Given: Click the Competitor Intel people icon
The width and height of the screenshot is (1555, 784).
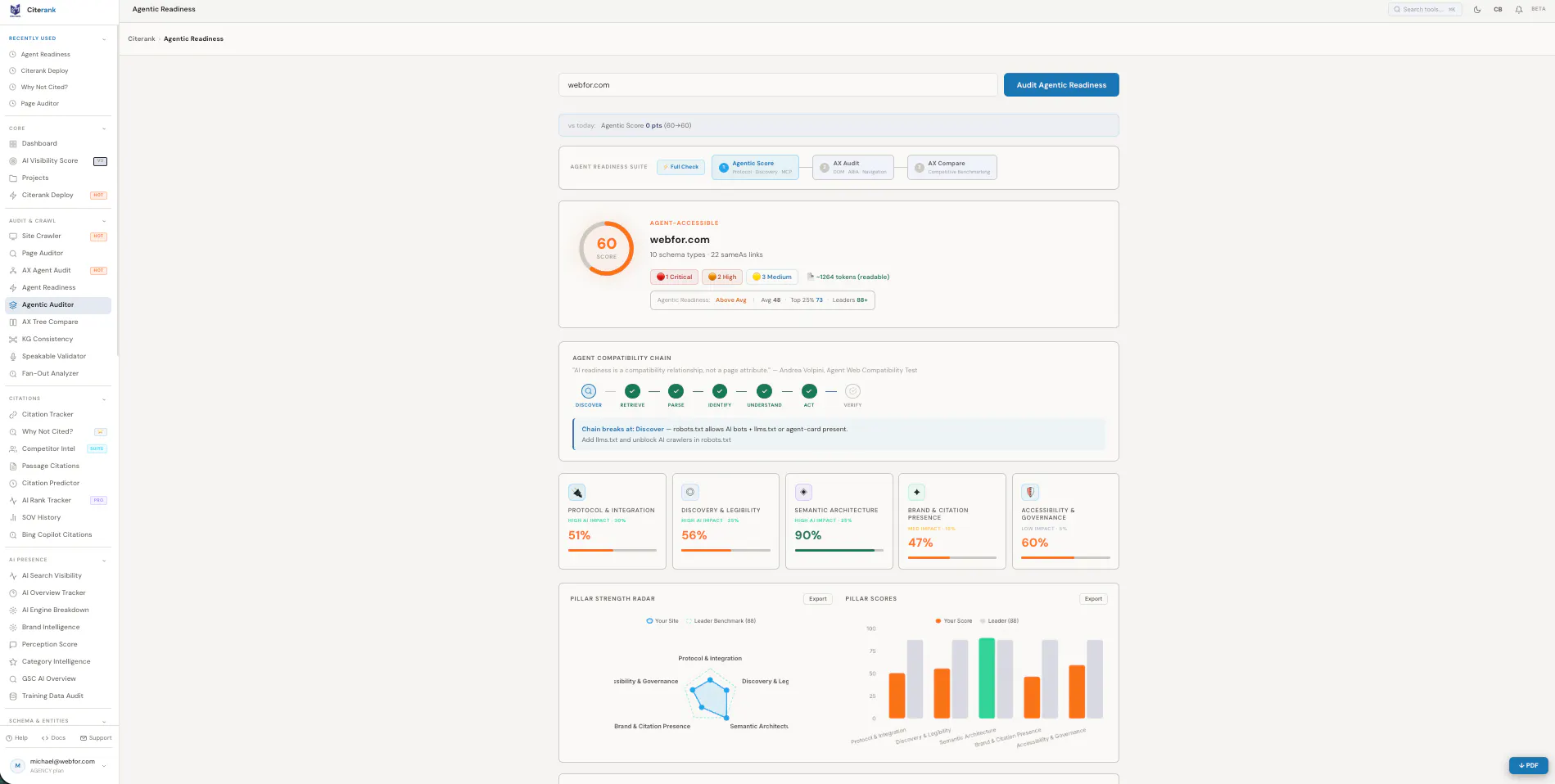Looking at the screenshot, I should 13,449.
